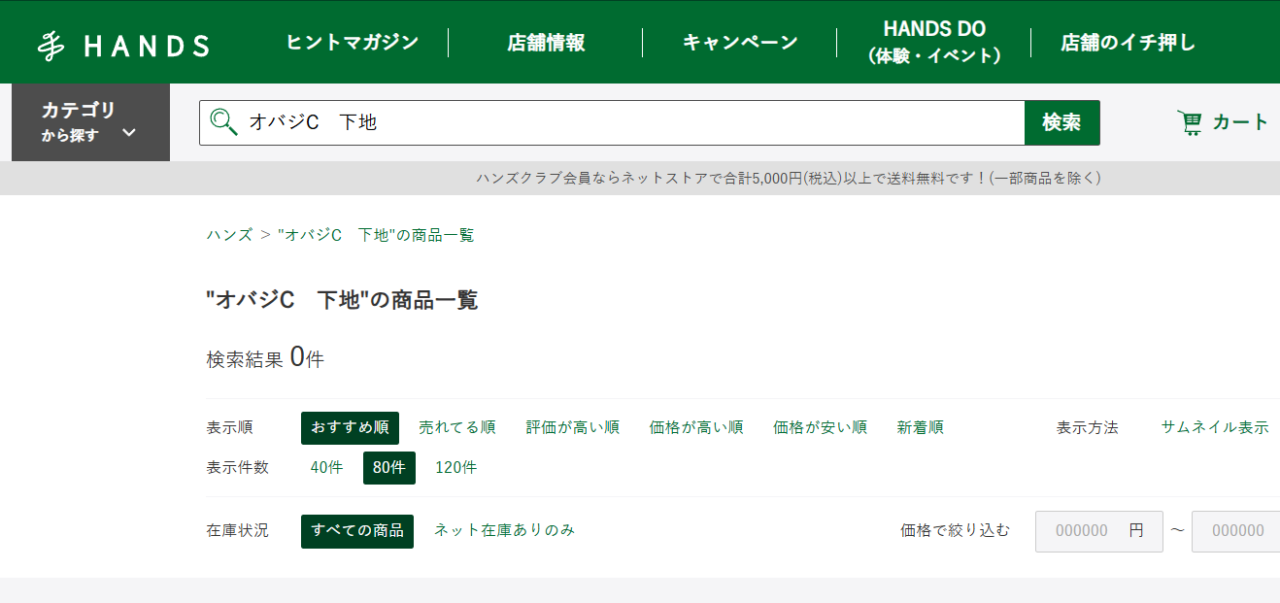Open HANDS DO (体験・イベント) menu item
This screenshot has height=603, width=1280.
[x=934, y=42]
